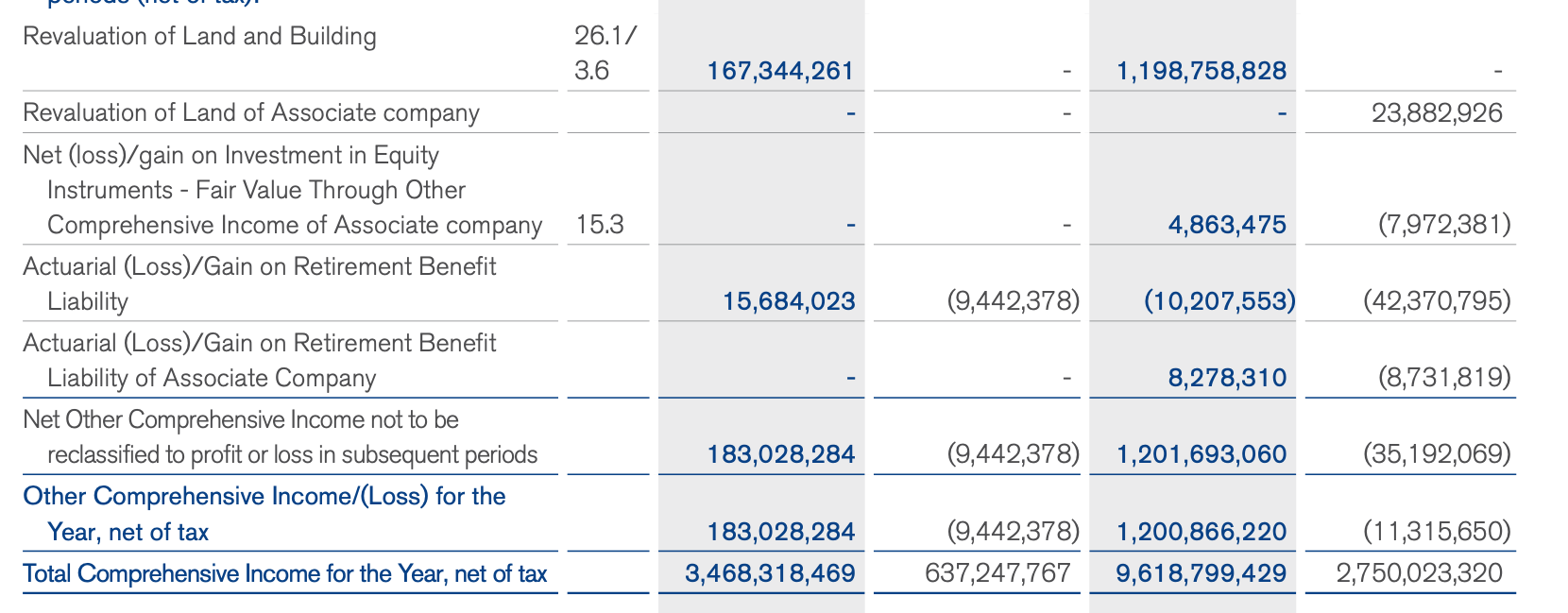This screenshot has height=613, width=1568.
Task: Select value 167,344,261
Action: pos(780,71)
